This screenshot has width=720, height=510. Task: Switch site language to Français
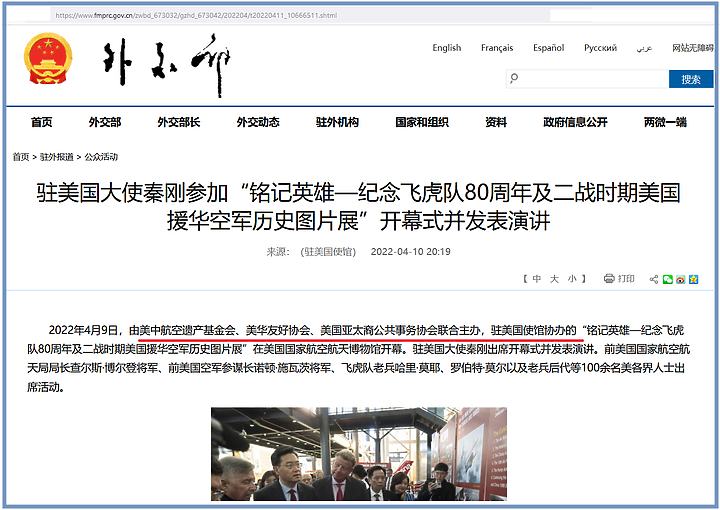pos(497,48)
